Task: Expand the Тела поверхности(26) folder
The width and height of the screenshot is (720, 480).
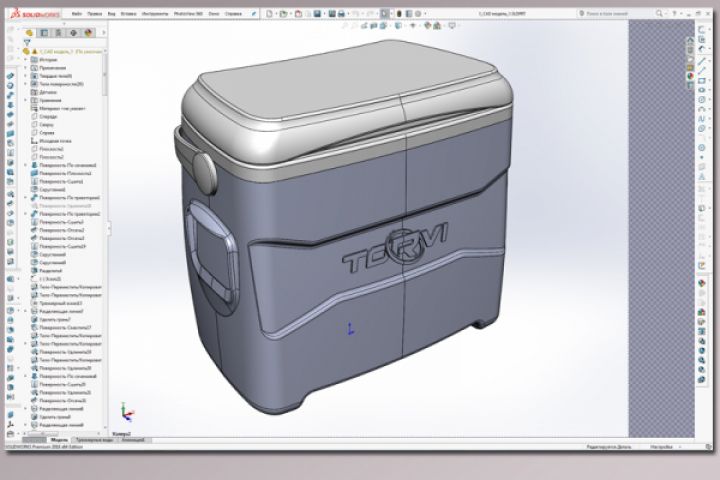Action: click(x=26, y=84)
